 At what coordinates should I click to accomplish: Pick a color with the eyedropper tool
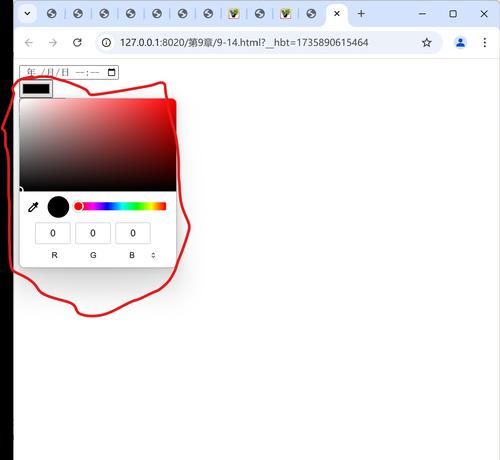tap(33, 207)
